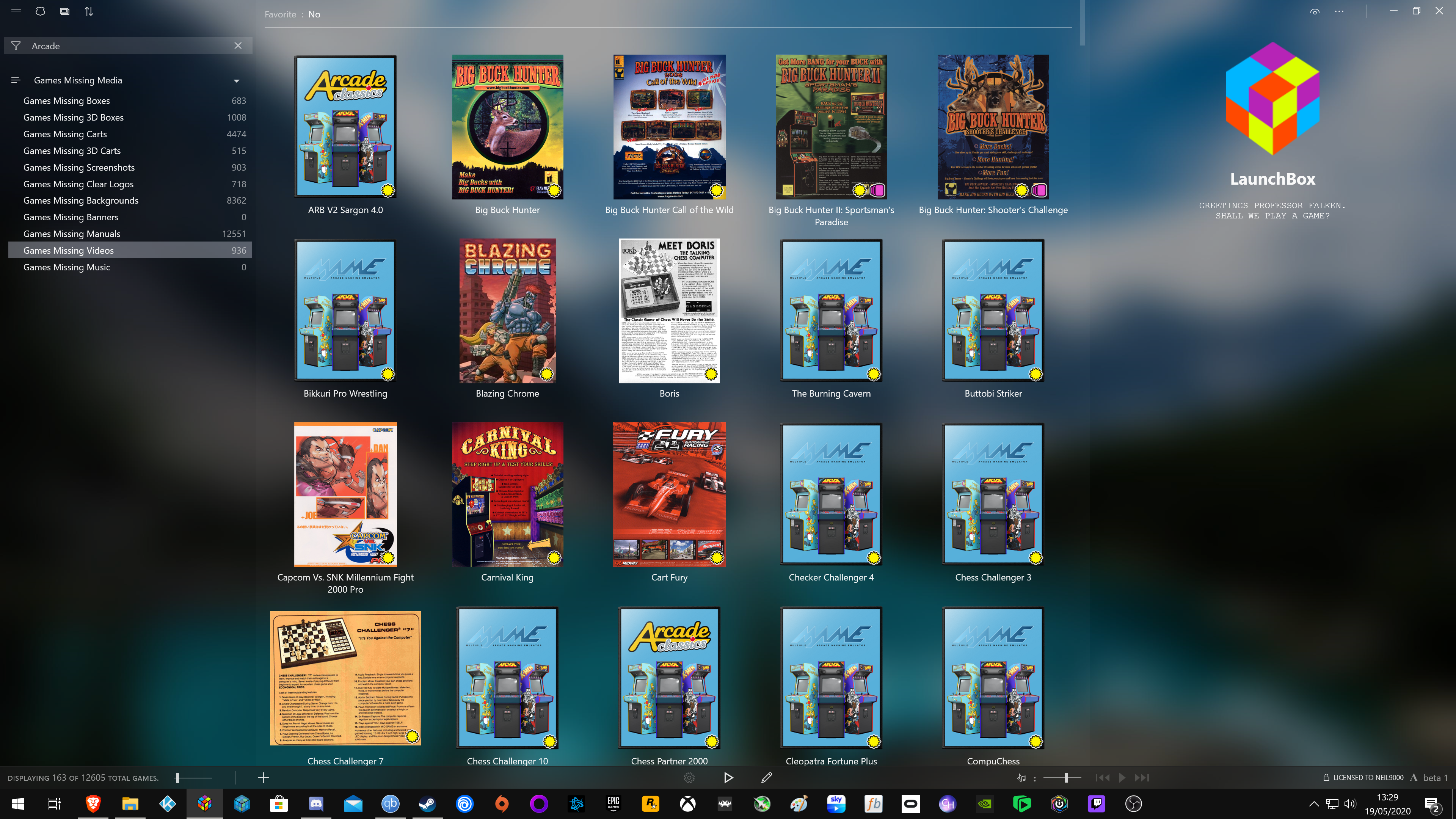1456x819 pixels.
Task: Select the Blazing Chrome cover
Action: click(x=508, y=310)
